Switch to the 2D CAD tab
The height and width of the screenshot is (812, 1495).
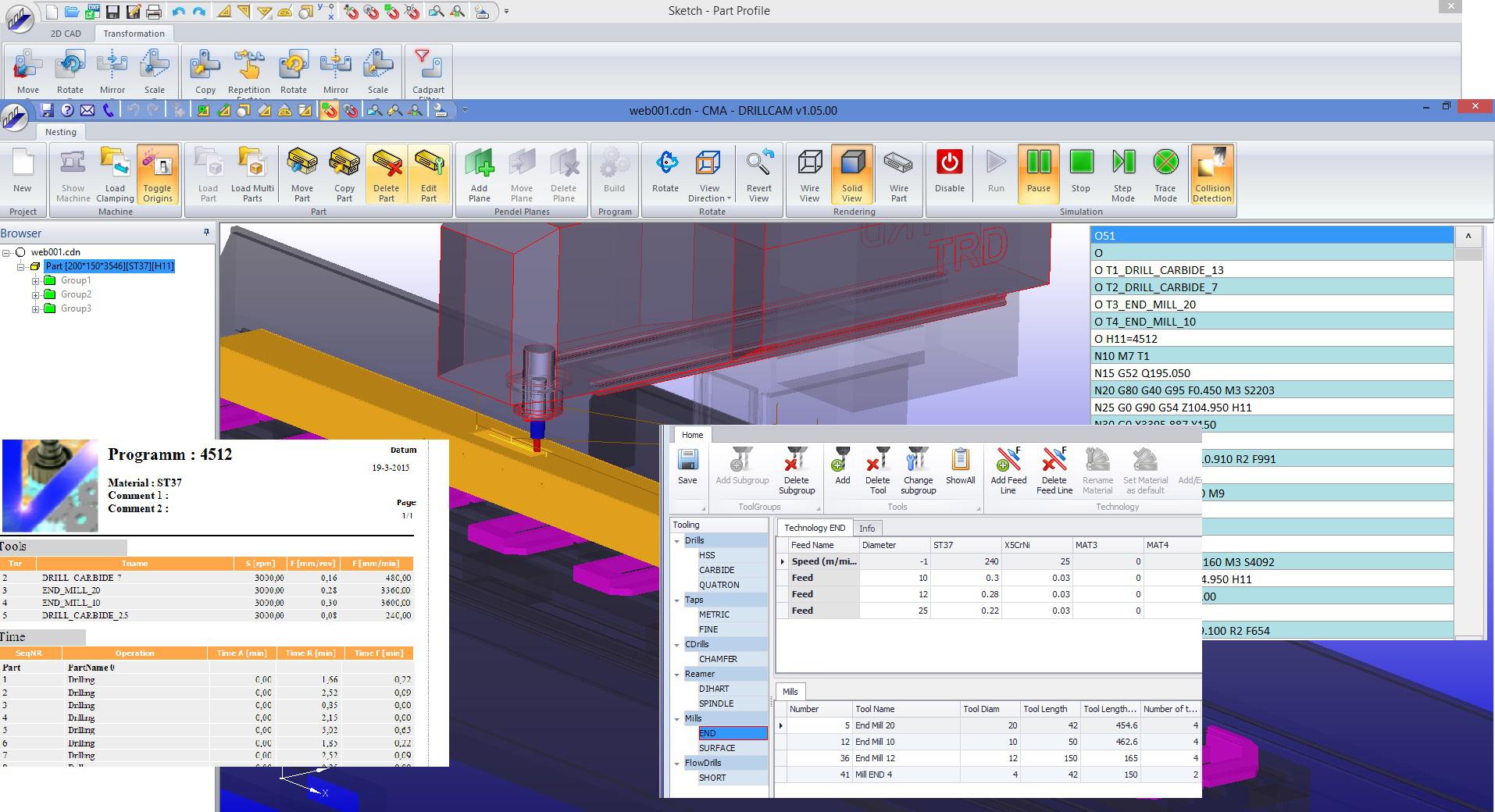(x=66, y=34)
